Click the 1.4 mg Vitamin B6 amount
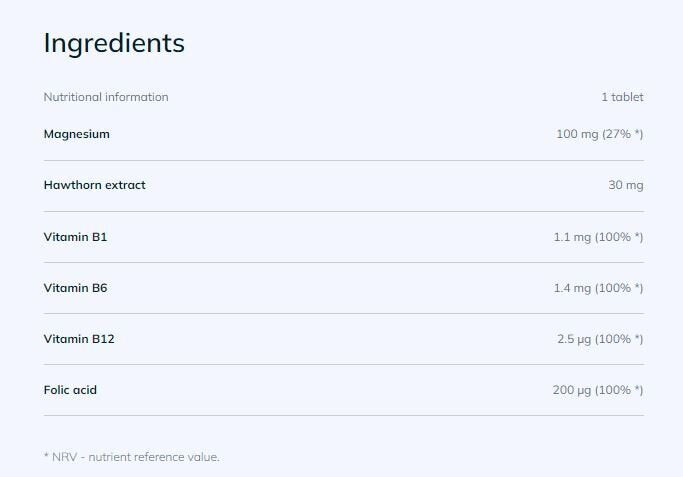Image resolution: width=683 pixels, height=477 pixels. click(x=572, y=288)
